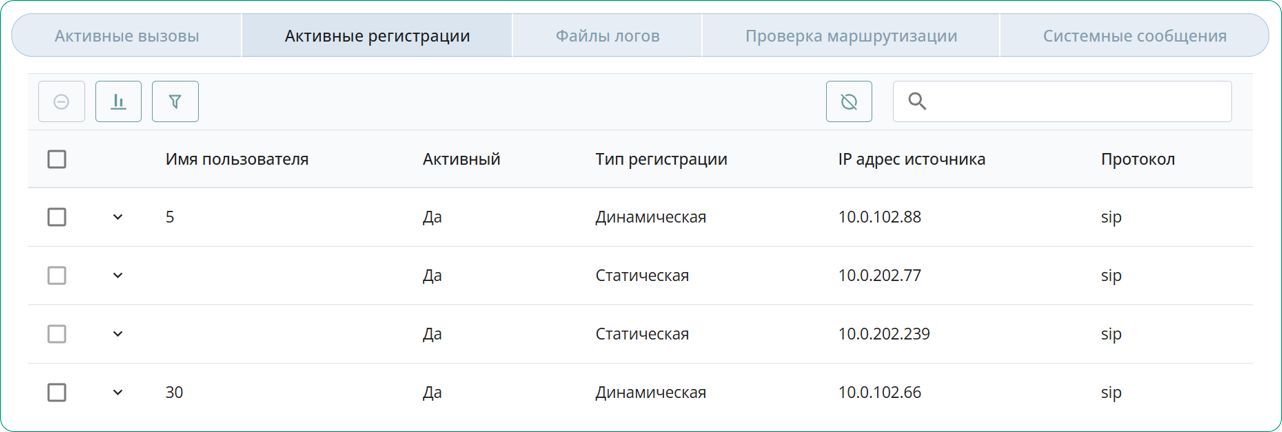Switch to the Активные вызовы tab
Screen dimensions: 1282x432
(x=127, y=36)
